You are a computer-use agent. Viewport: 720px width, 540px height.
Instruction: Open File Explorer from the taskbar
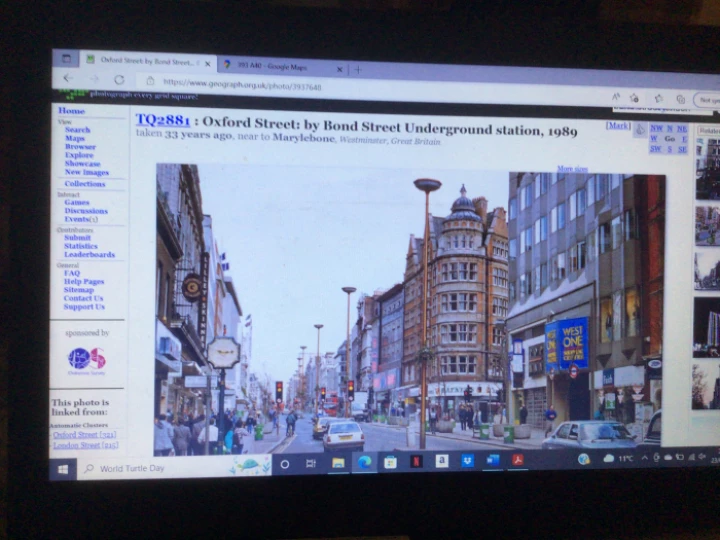pyautogui.click(x=338, y=462)
